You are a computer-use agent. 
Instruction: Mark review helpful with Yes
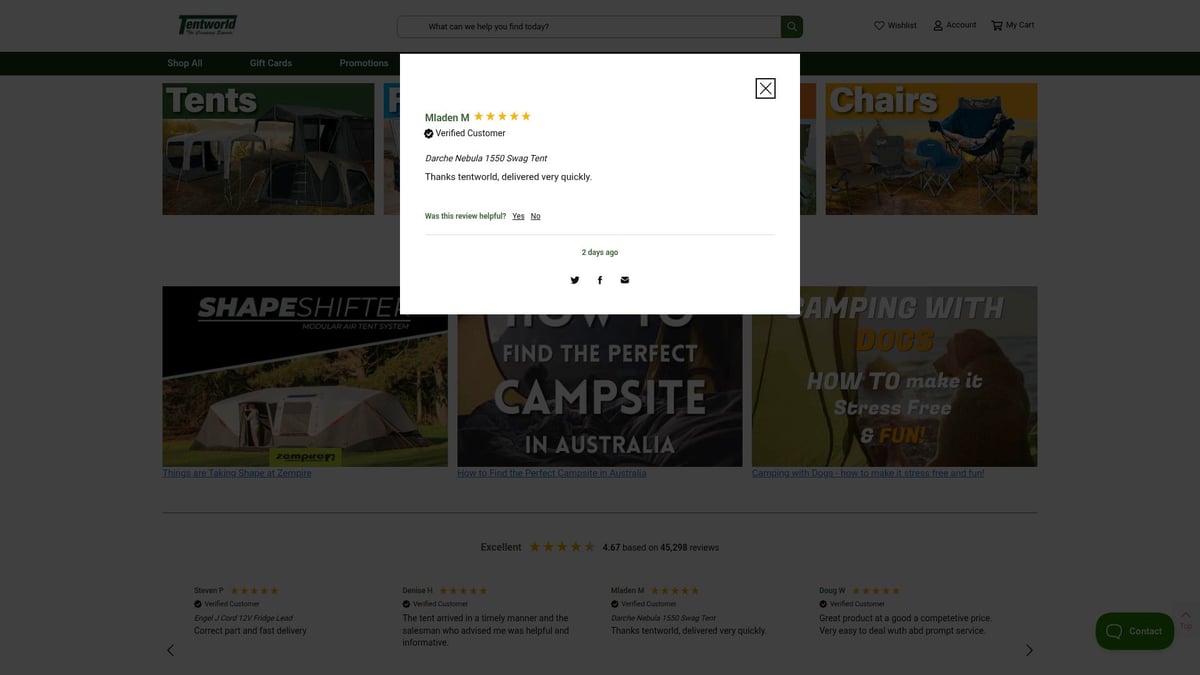pos(518,216)
